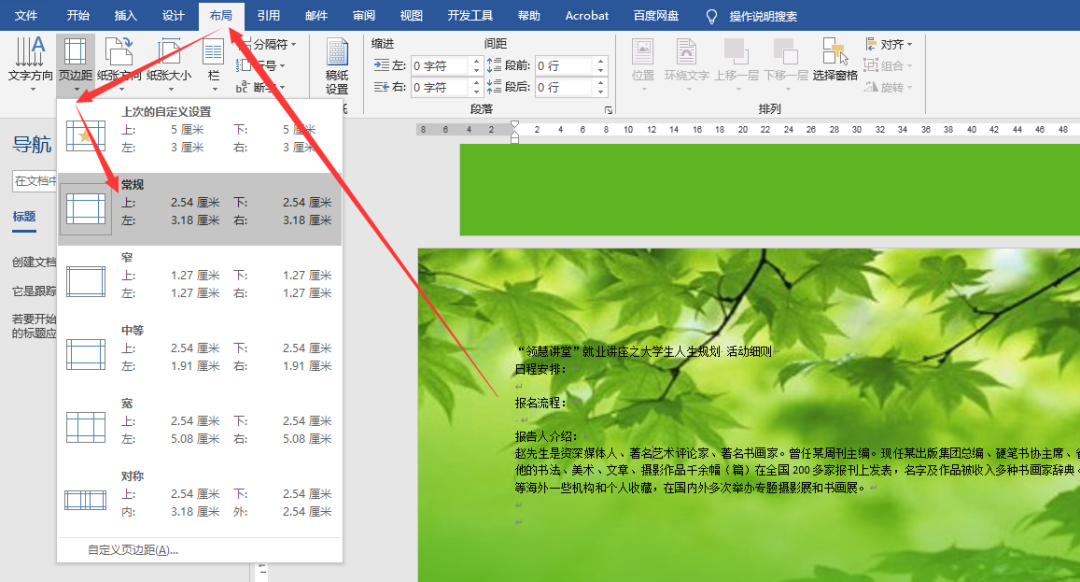Screen dimensions: 1080x582
Task: Click the 缩进 左 left indent field
Action: [440, 65]
